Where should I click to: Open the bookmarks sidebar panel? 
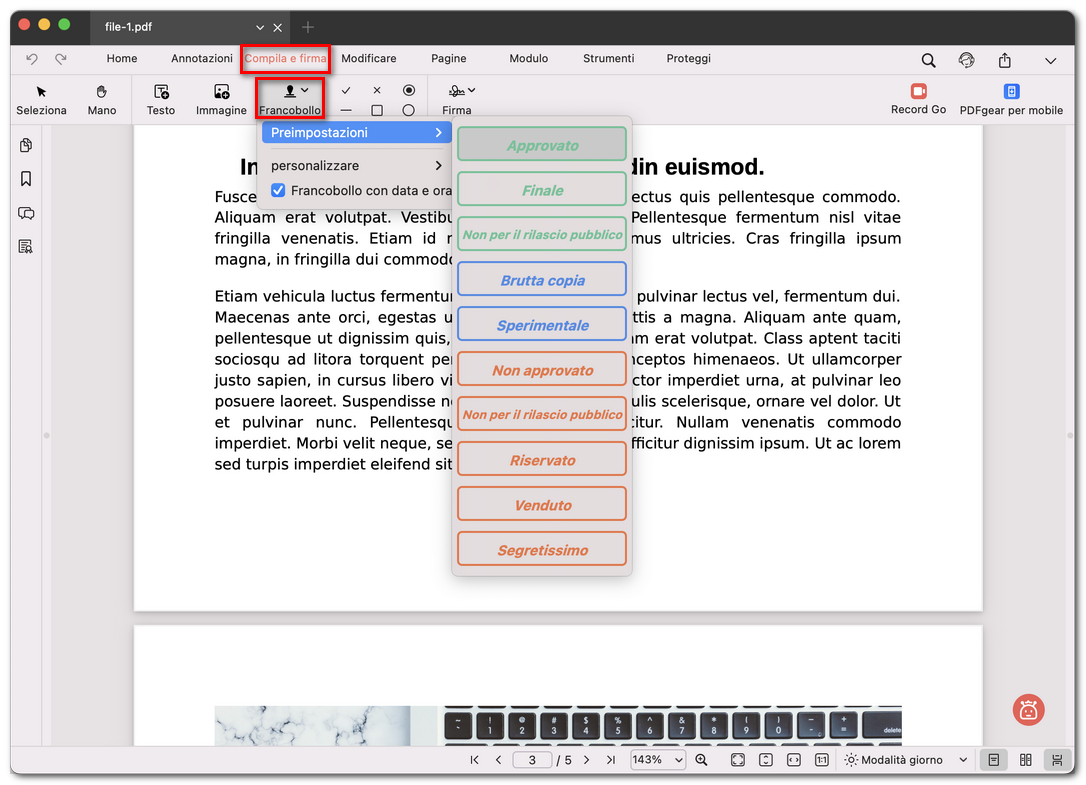(x=26, y=179)
